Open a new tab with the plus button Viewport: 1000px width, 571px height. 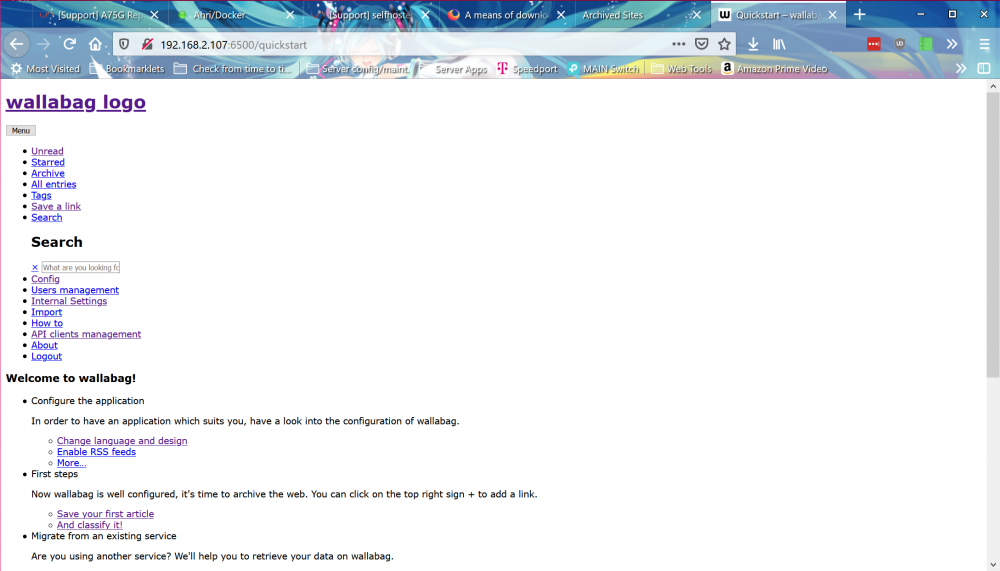[860, 15]
